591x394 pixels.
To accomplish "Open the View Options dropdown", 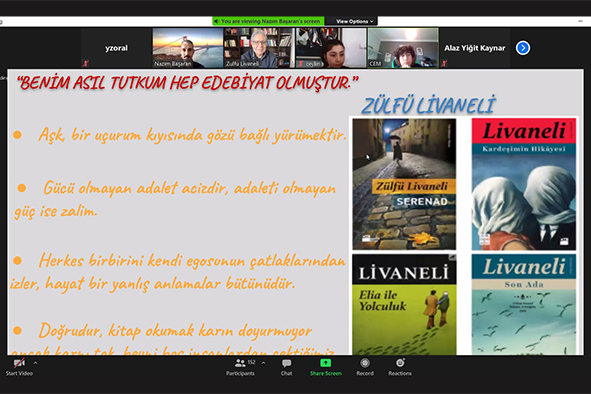I will point(354,21).
